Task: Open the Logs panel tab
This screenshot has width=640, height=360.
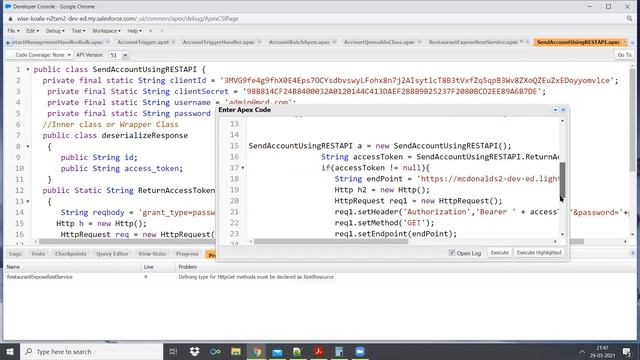Action: [x=15, y=254]
